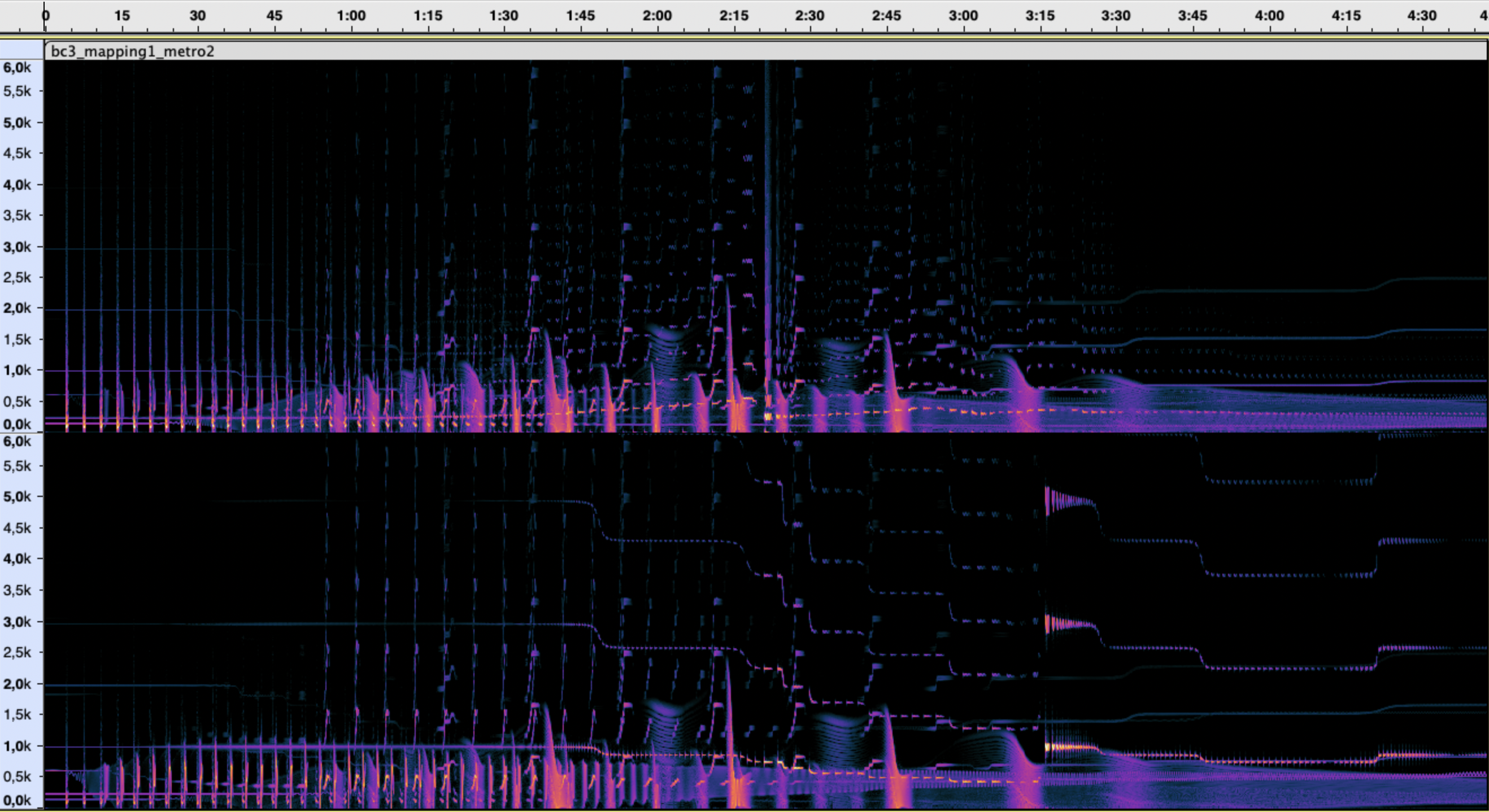The width and height of the screenshot is (1489, 812).
Task: Click the 2:15 timeline ruler label
Action: coord(734,16)
